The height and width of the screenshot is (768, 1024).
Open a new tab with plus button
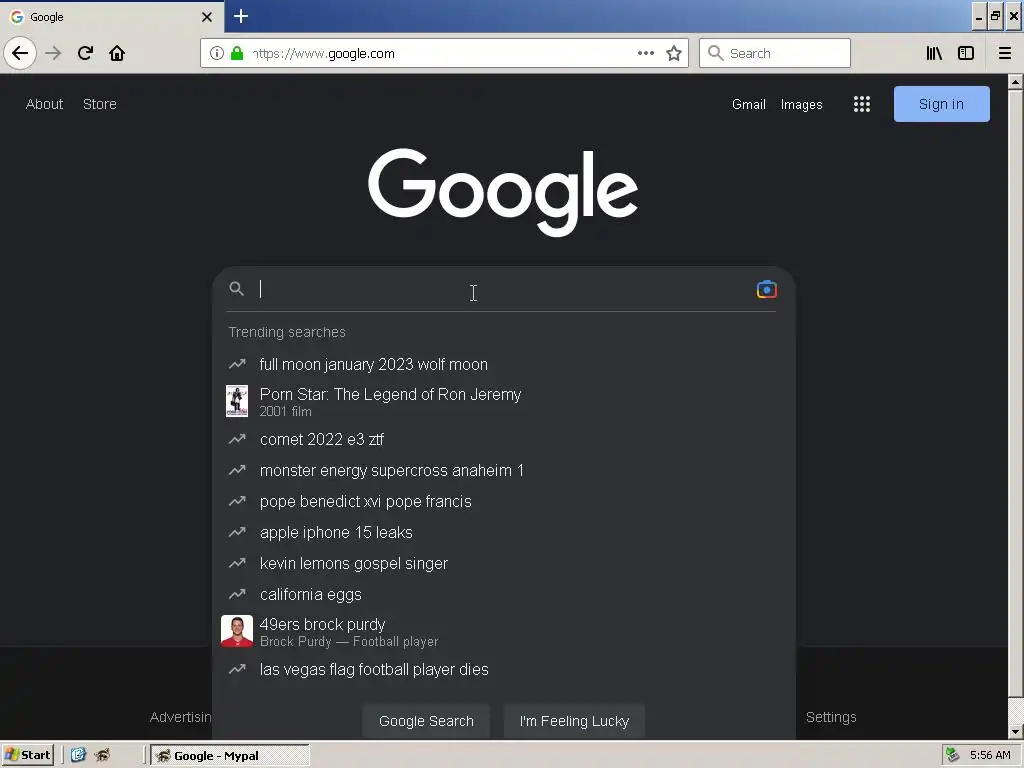click(x=241, y=16)
